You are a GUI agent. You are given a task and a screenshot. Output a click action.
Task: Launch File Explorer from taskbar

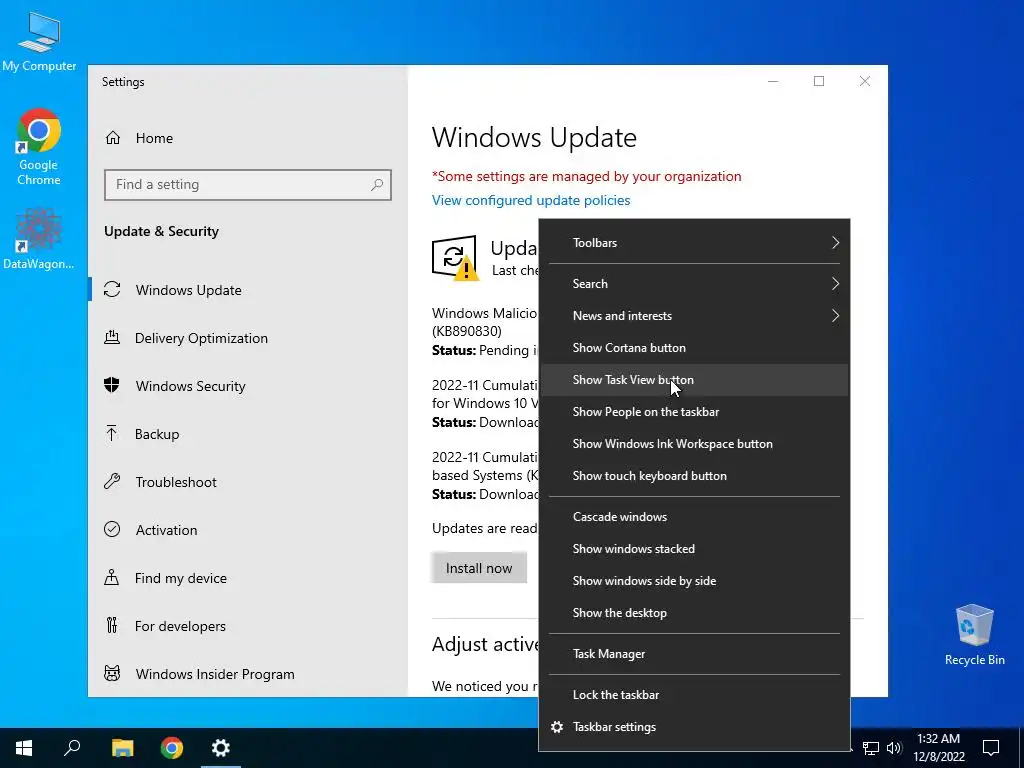122,748
